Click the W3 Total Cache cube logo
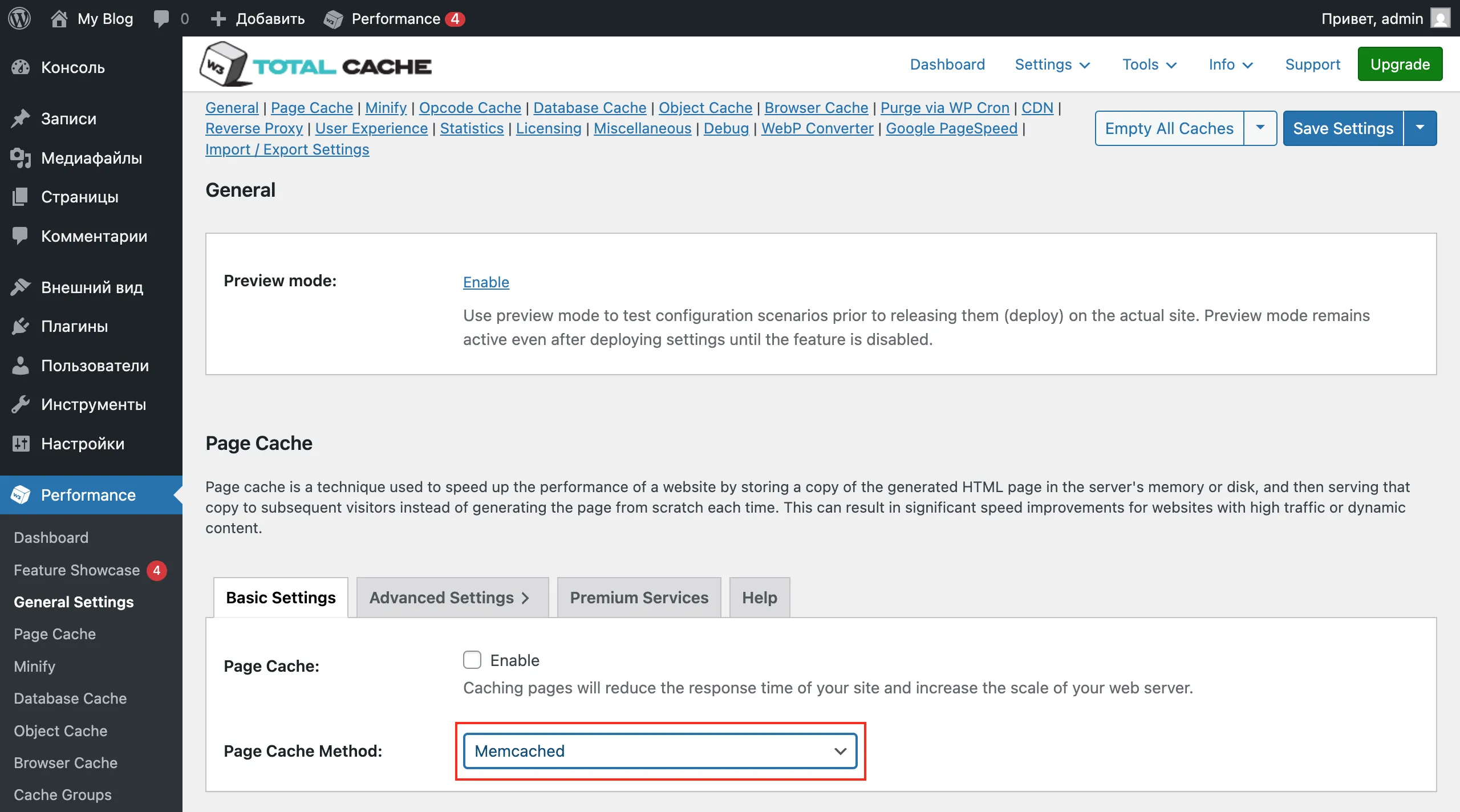The height and width of the screenshot is (812, 1460). tap(223, 65)
